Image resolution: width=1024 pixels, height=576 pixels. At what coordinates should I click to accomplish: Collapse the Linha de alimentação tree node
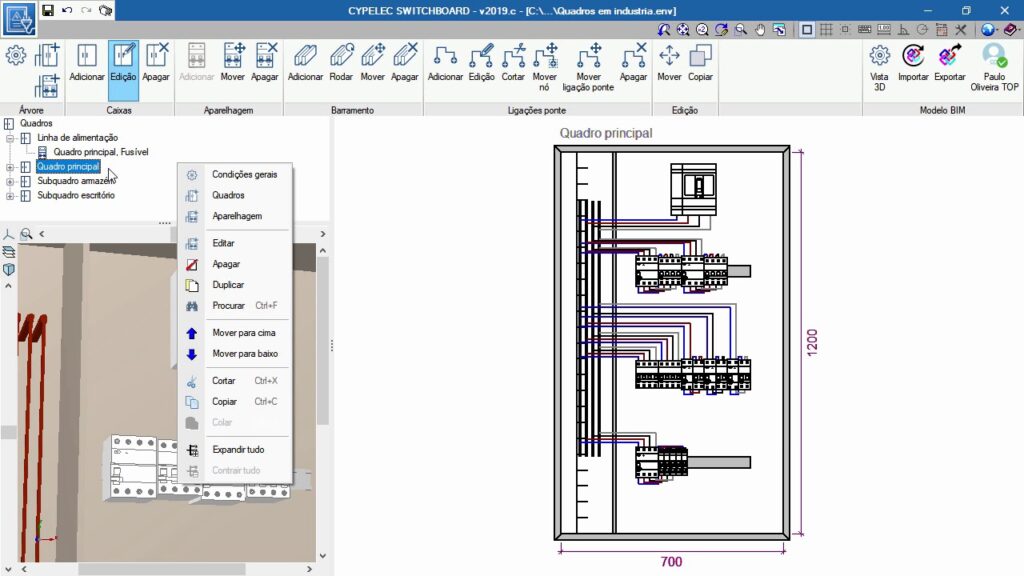coord(10,138)
